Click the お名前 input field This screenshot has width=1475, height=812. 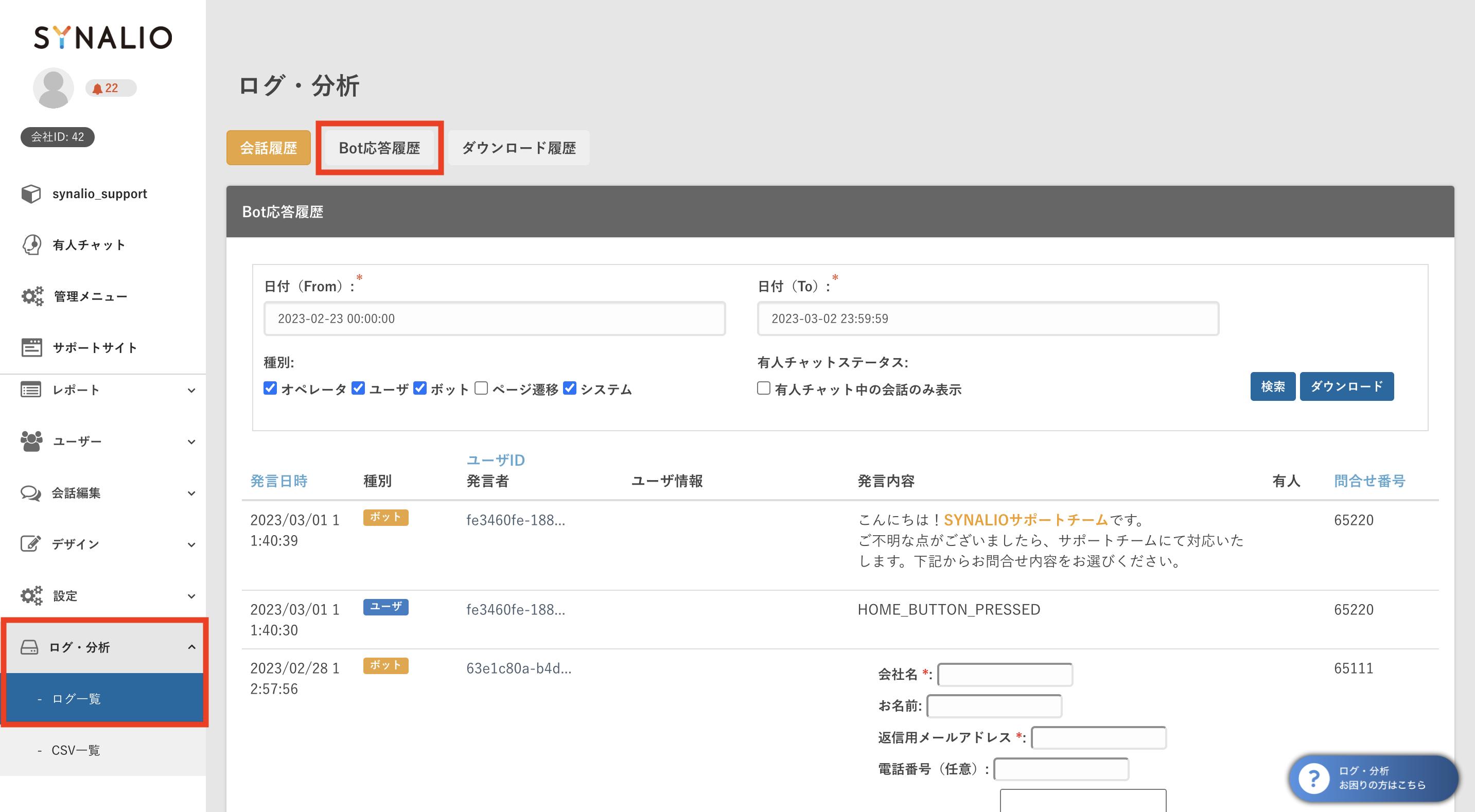pyautogui.click(x=995, y=706)
